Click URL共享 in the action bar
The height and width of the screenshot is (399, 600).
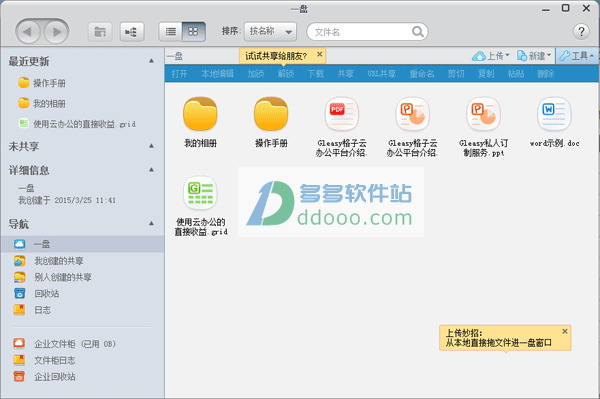click(382, 74)
